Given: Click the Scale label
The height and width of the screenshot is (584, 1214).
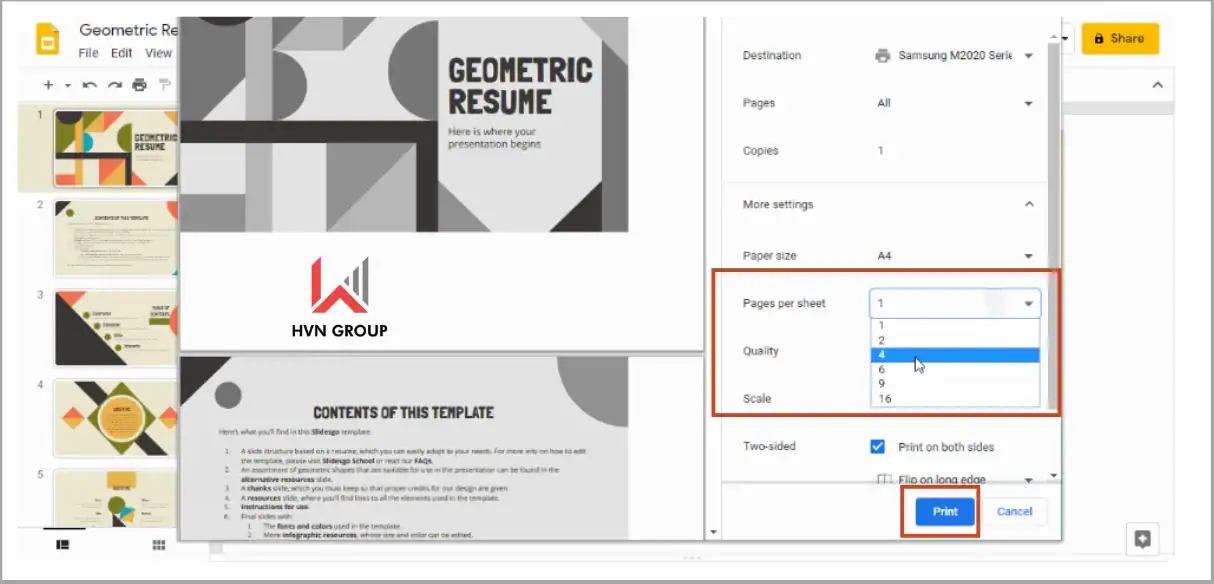Looking at the screenshot, I should pos(757,398).
